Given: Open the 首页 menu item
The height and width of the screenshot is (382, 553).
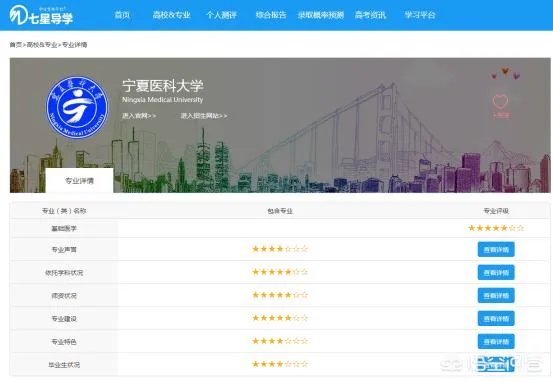Looking at the screenshot, I should pos(122,15).
